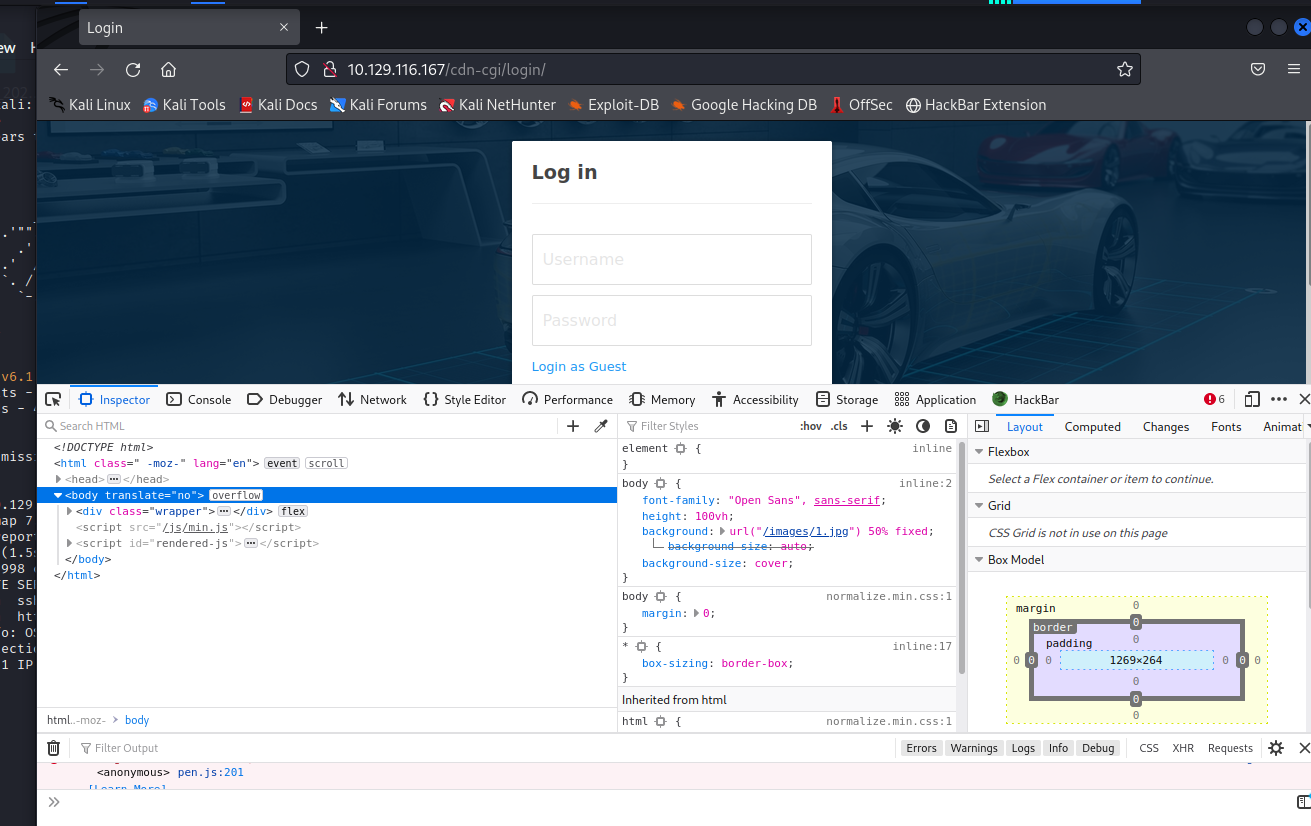Image resolution: width=1311 pixels, height=826 pixels.
Task: Reload the page with the refresh icon
Action: coord(133,69)
